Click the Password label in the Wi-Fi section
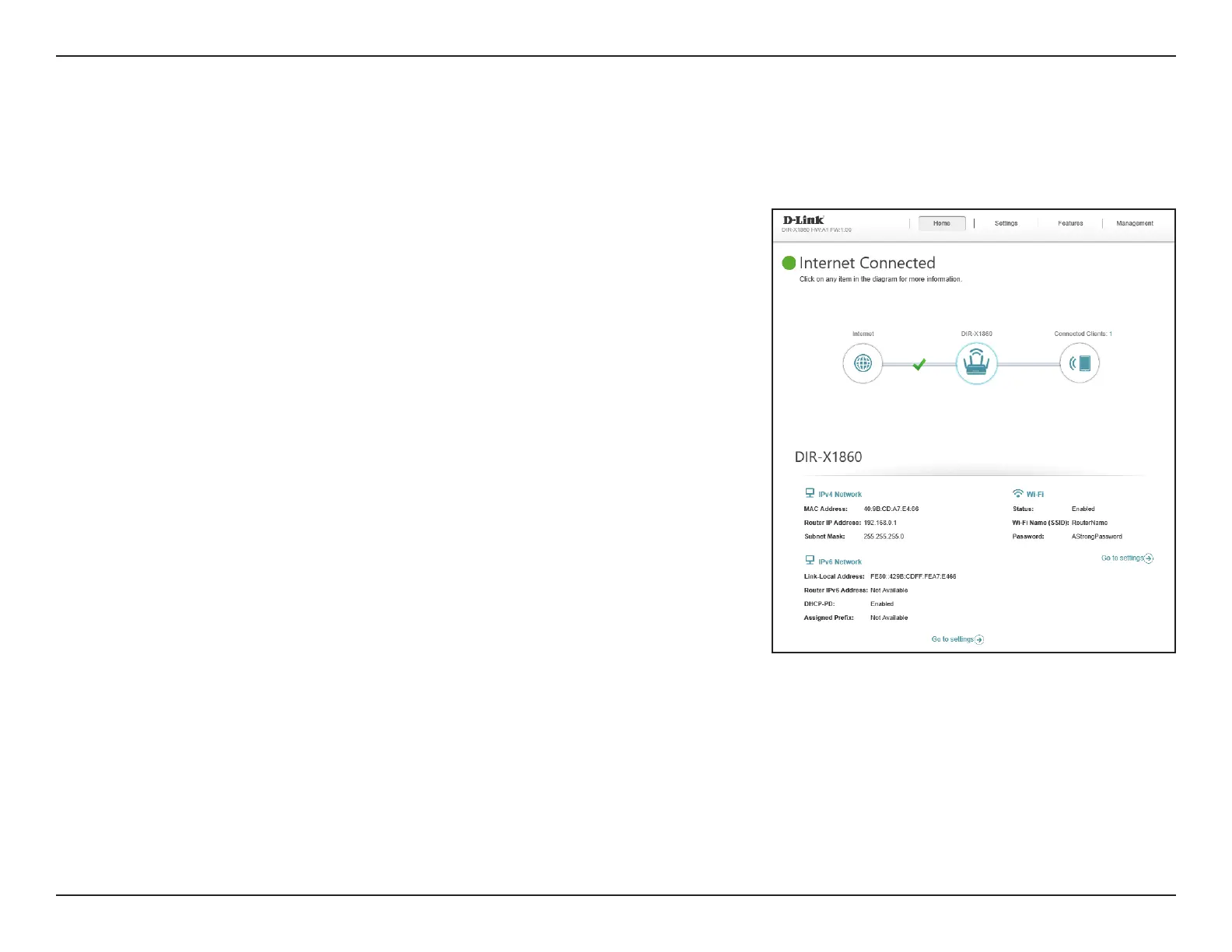Screen dimensions: 1232x952 point(1028,537)
